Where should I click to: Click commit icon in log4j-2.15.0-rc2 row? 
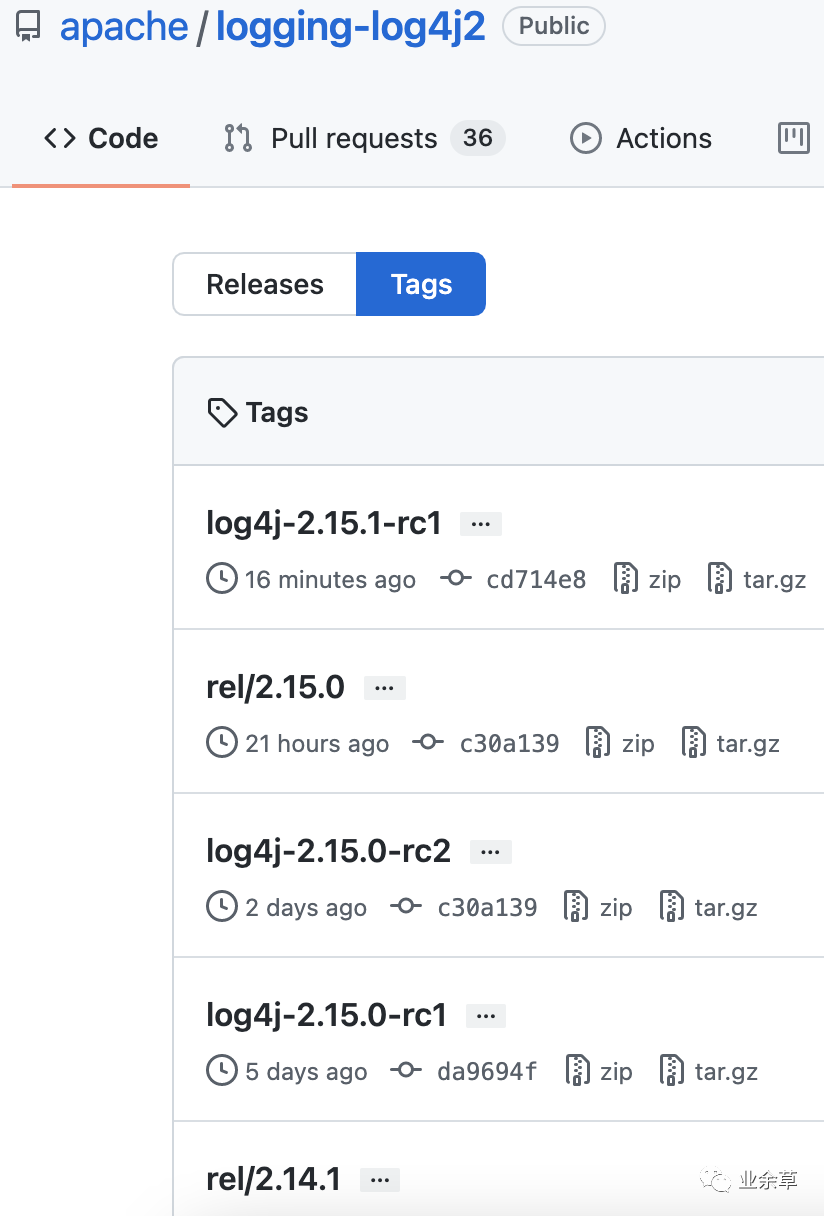(407, 906)
